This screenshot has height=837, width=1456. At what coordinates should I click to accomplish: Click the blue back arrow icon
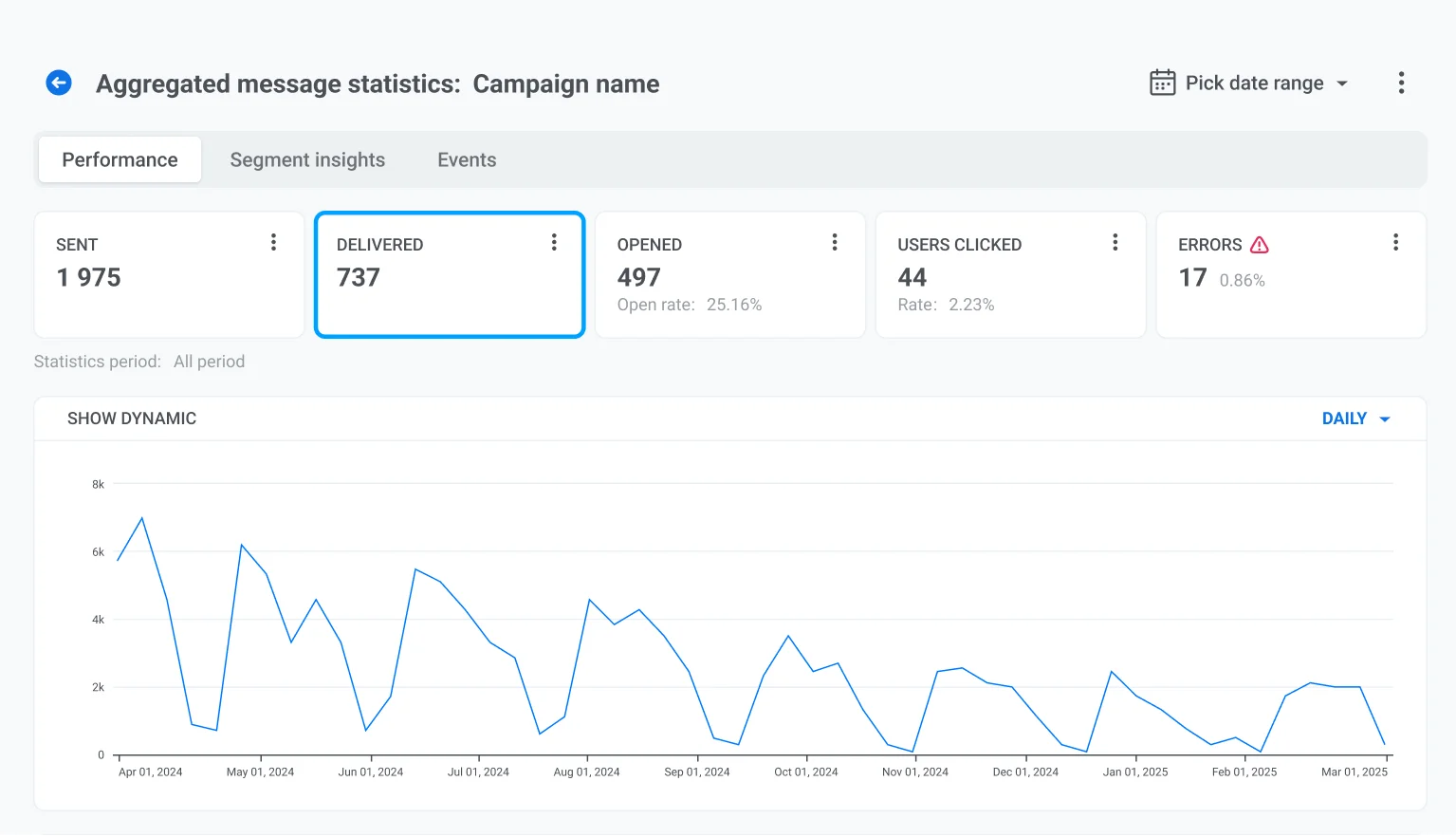(x=59, y=84)
